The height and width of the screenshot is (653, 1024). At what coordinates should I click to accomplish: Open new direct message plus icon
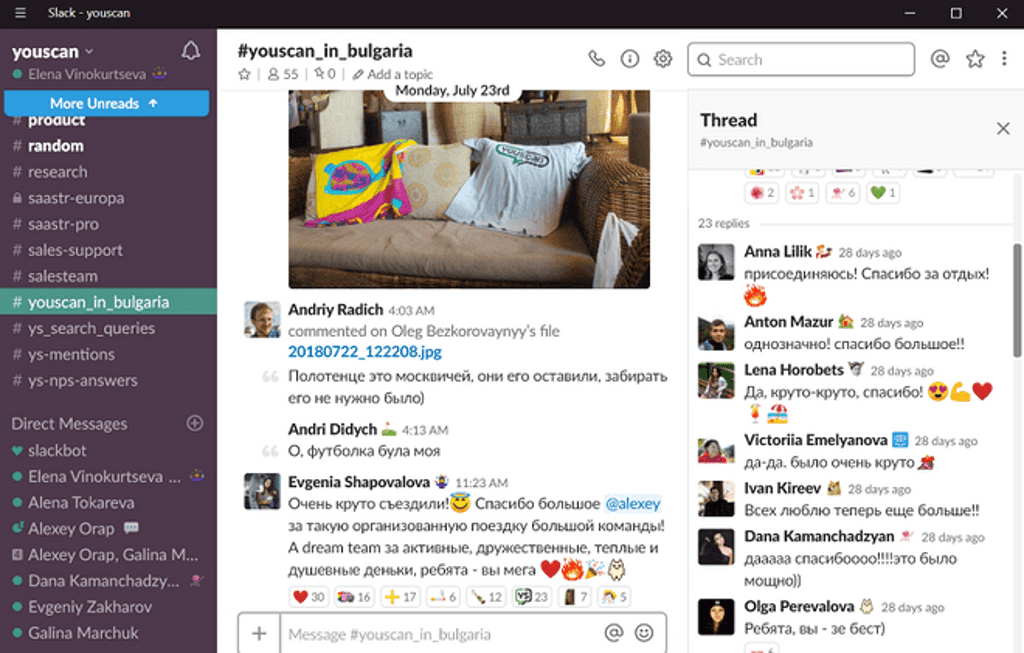pos(195,423)
